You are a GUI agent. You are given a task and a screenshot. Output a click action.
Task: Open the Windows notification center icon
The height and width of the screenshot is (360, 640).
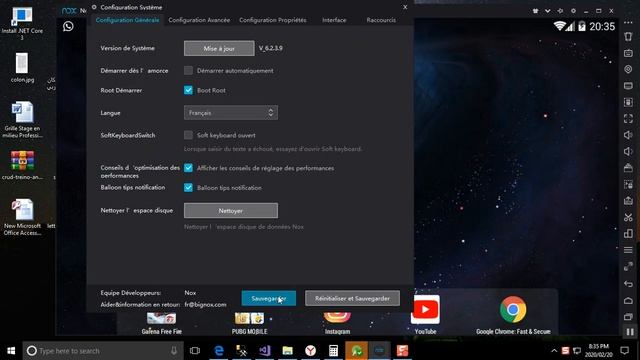point(624,351)
